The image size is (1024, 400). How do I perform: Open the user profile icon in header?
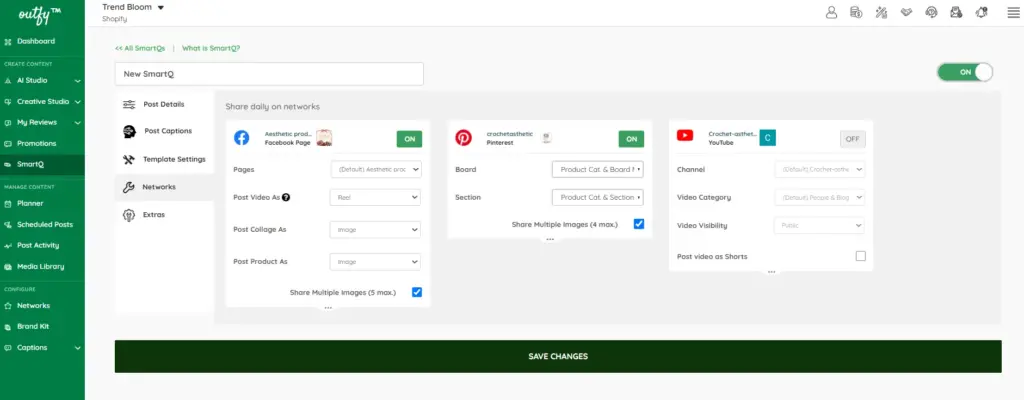tap(831, 12)
